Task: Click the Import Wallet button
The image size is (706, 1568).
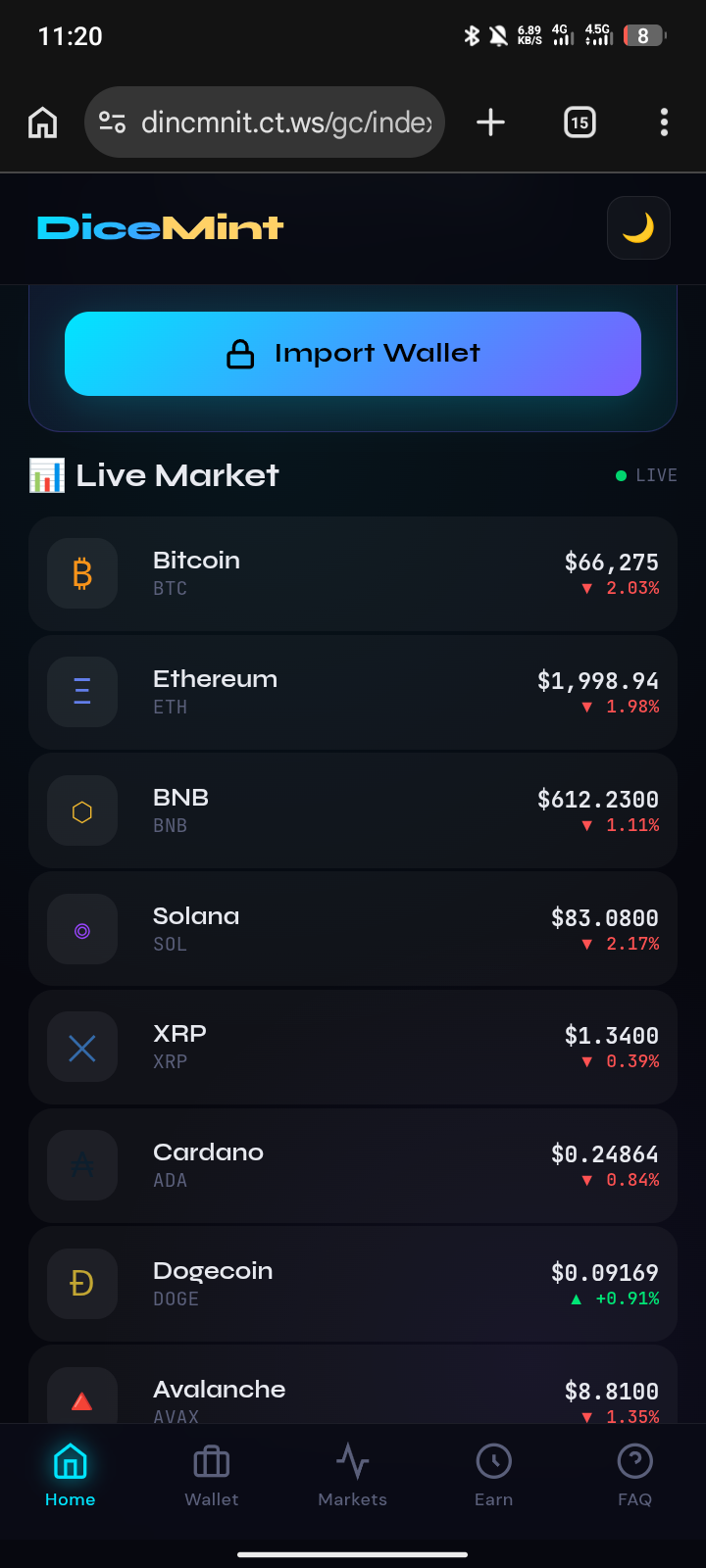Action: click(353, 354)
